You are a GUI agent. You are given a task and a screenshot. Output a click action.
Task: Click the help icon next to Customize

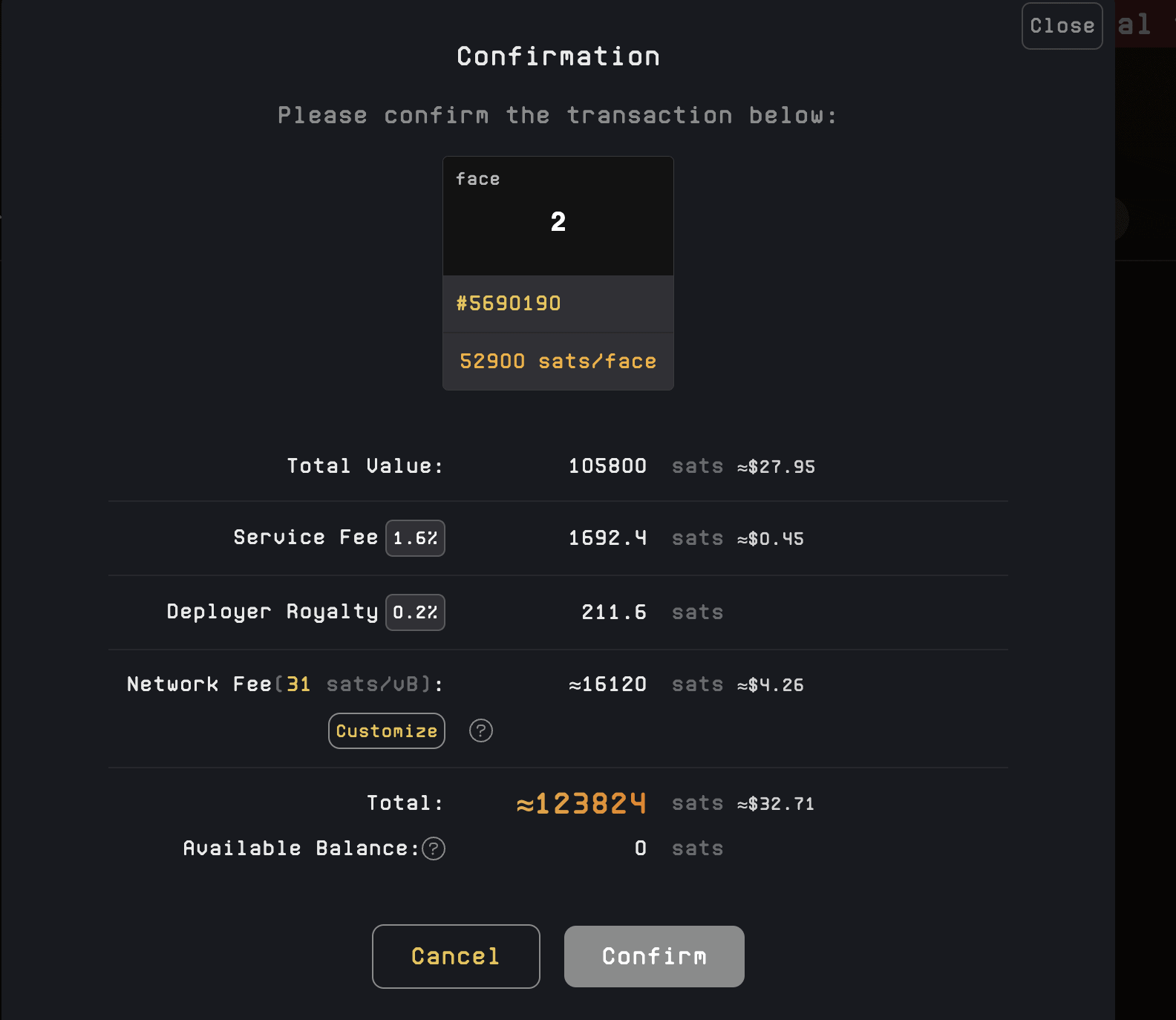[481, 731]
